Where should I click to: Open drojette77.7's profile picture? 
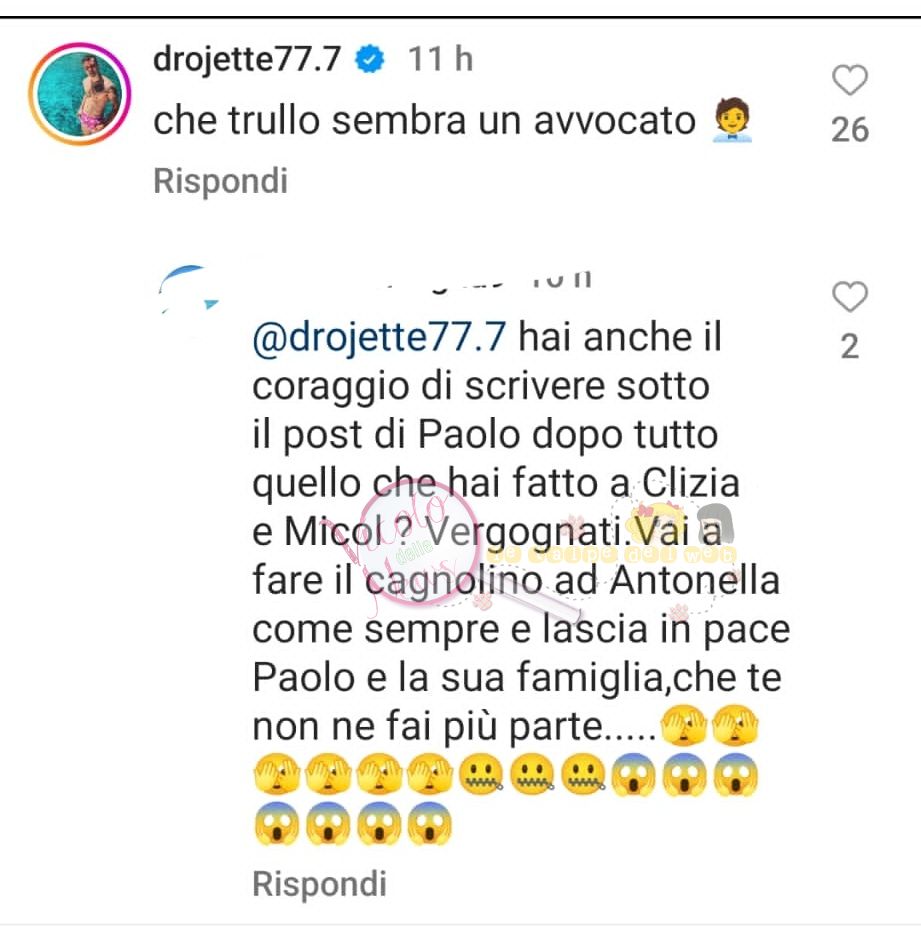point(80,93)
